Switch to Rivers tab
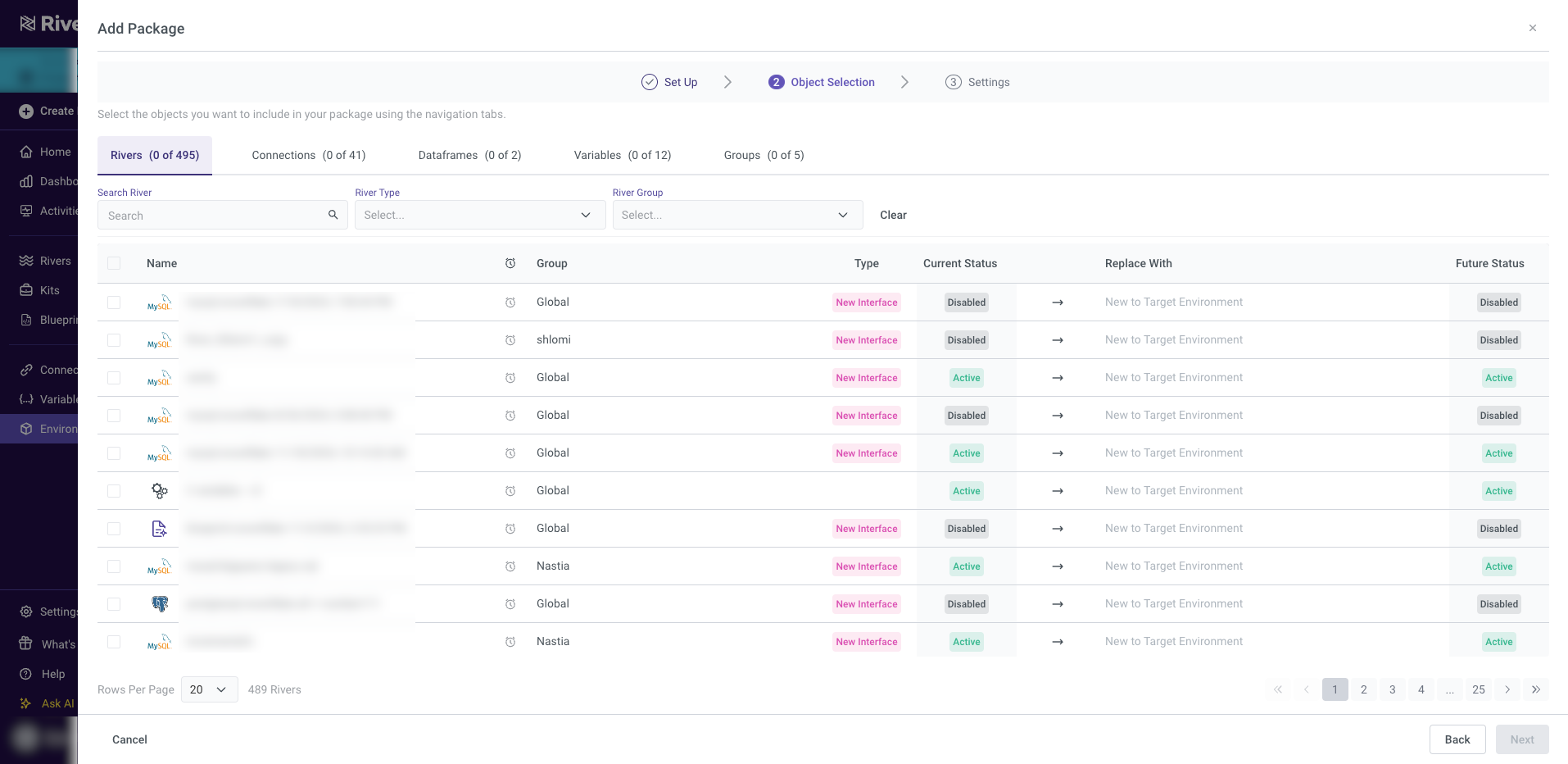This screenshot has height=764, width=1568. coord(155,155)
